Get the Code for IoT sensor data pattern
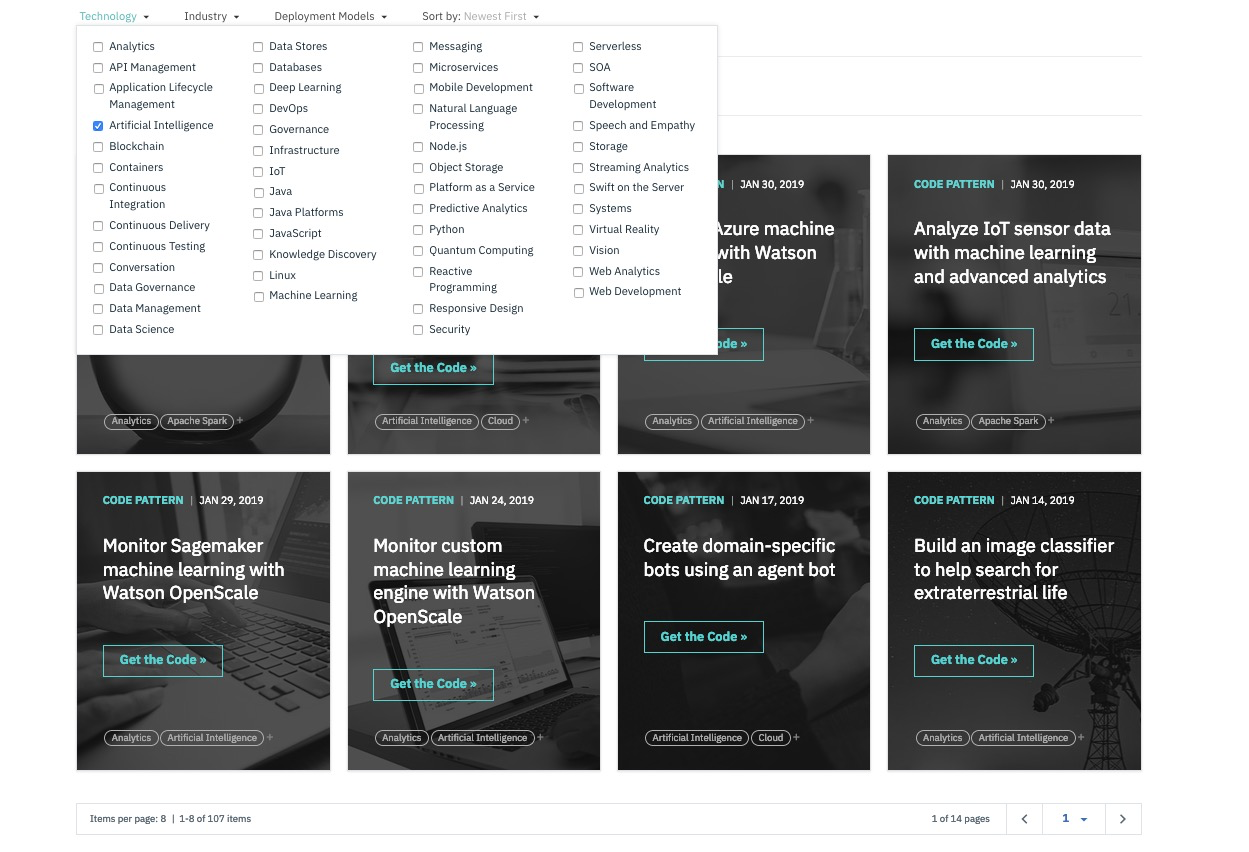 [x=974, y=344]
